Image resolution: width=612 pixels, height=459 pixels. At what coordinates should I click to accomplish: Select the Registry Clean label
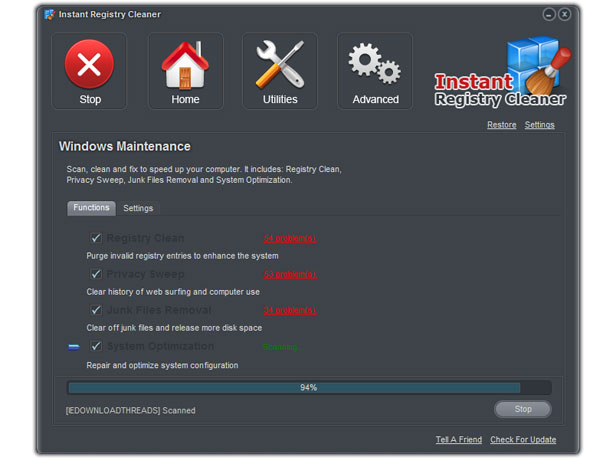[x=145, y=238]
